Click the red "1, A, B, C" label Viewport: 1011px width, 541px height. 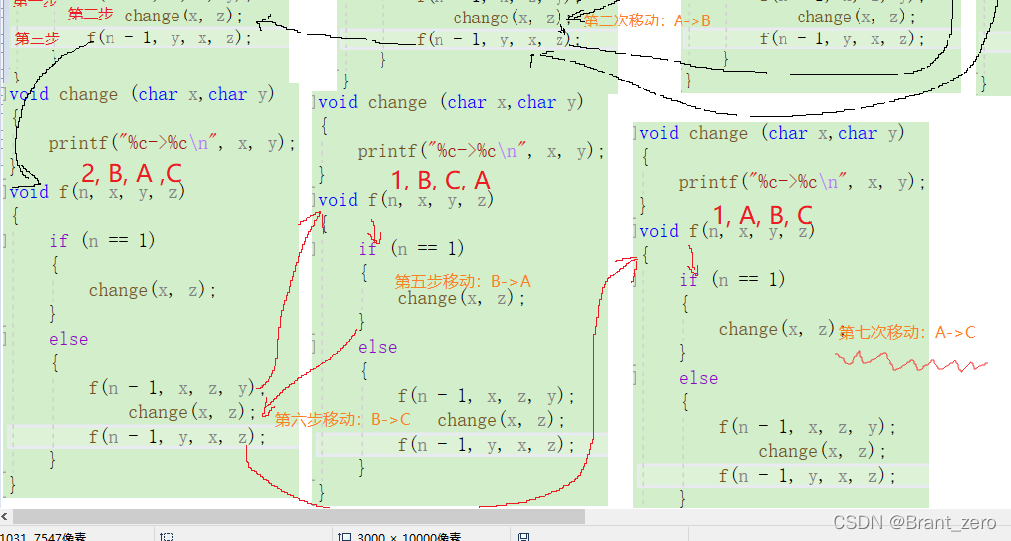[x=763, y=215]
